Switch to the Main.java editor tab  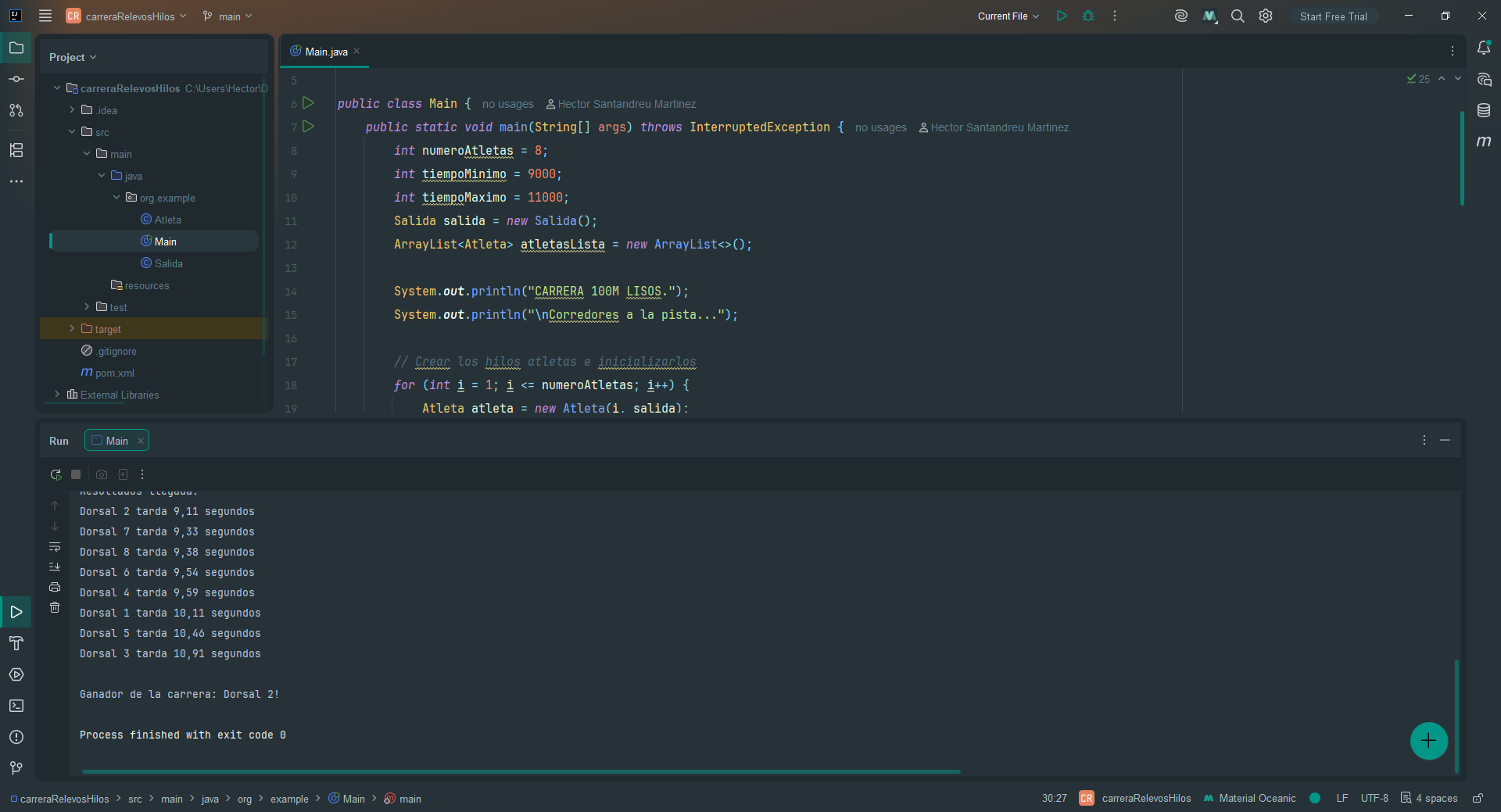pos(325,52)
